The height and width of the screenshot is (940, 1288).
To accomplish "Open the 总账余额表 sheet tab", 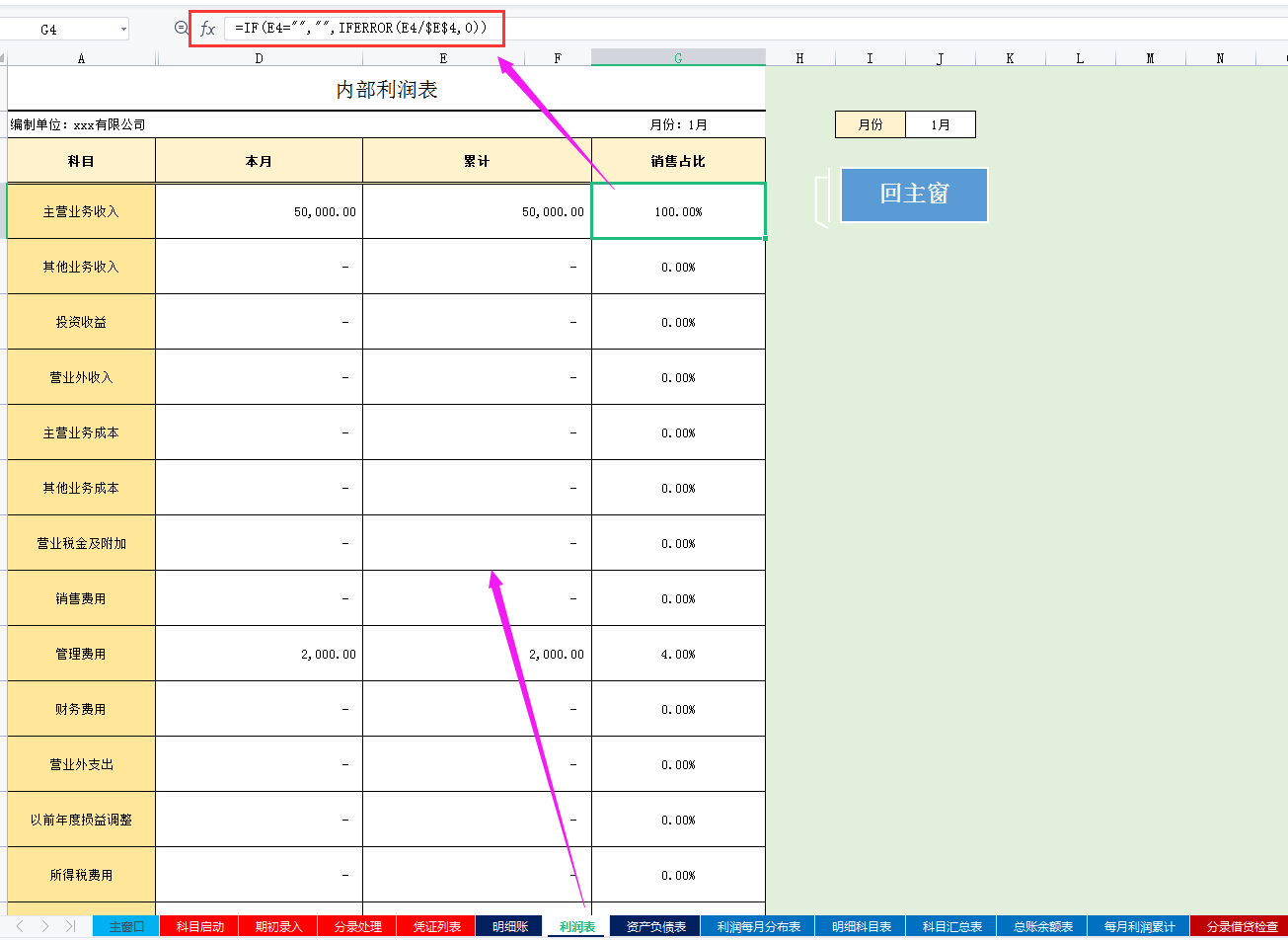I will pos(1046,926).
